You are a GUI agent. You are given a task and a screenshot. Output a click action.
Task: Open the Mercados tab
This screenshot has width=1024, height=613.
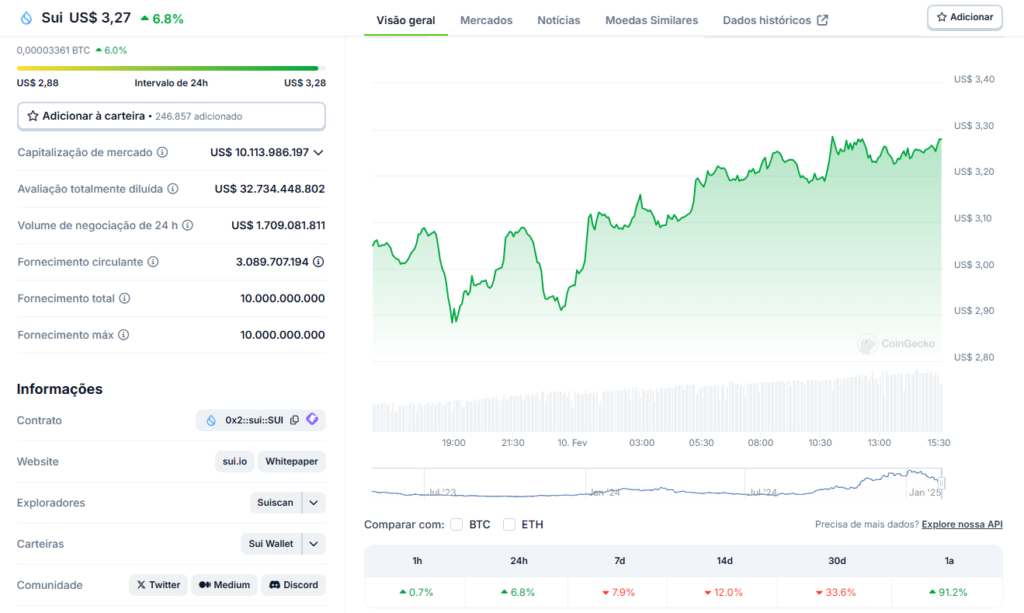[x=486, y=20]
